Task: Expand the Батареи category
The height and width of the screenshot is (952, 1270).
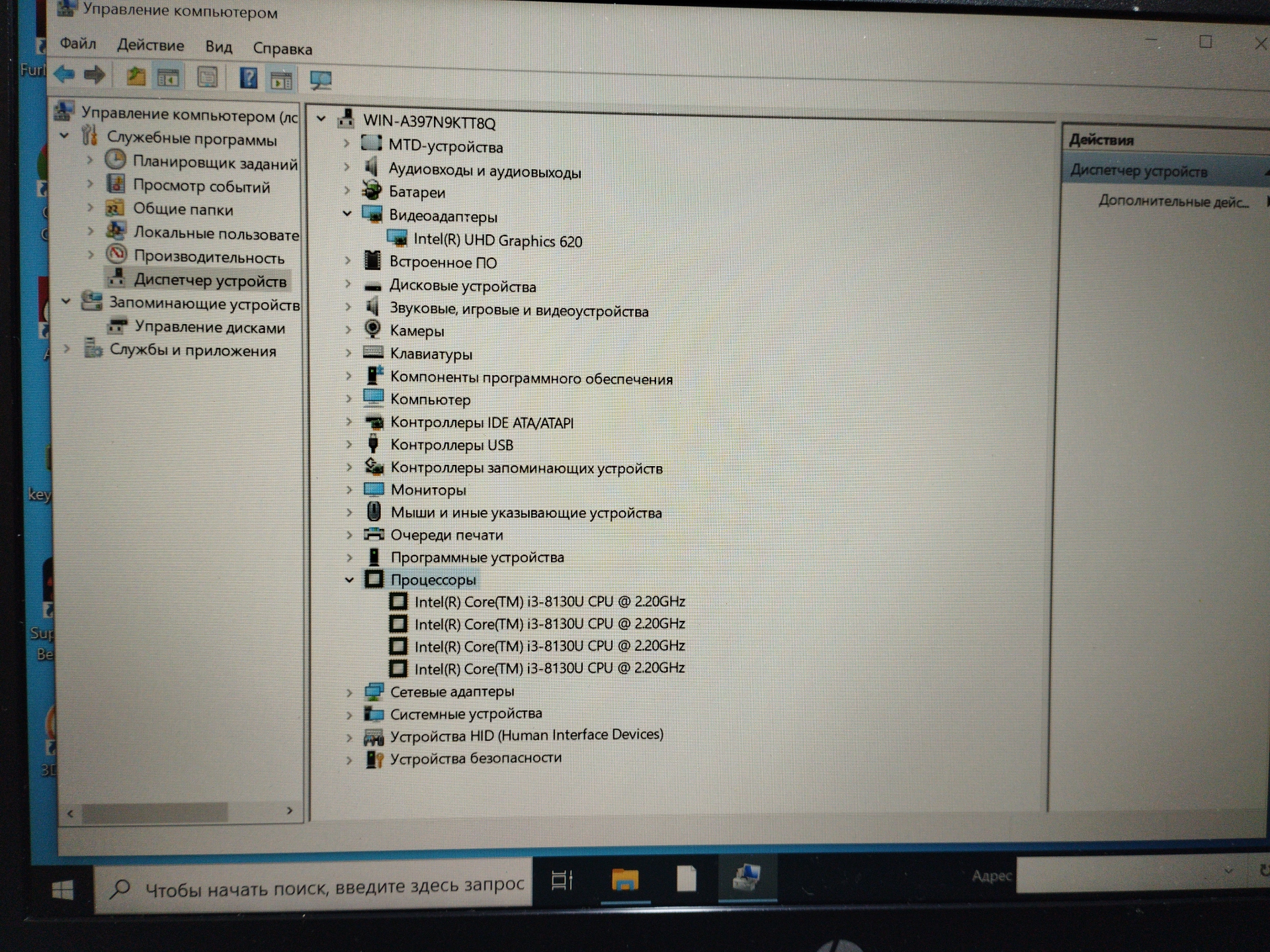Action: [347, 190]
